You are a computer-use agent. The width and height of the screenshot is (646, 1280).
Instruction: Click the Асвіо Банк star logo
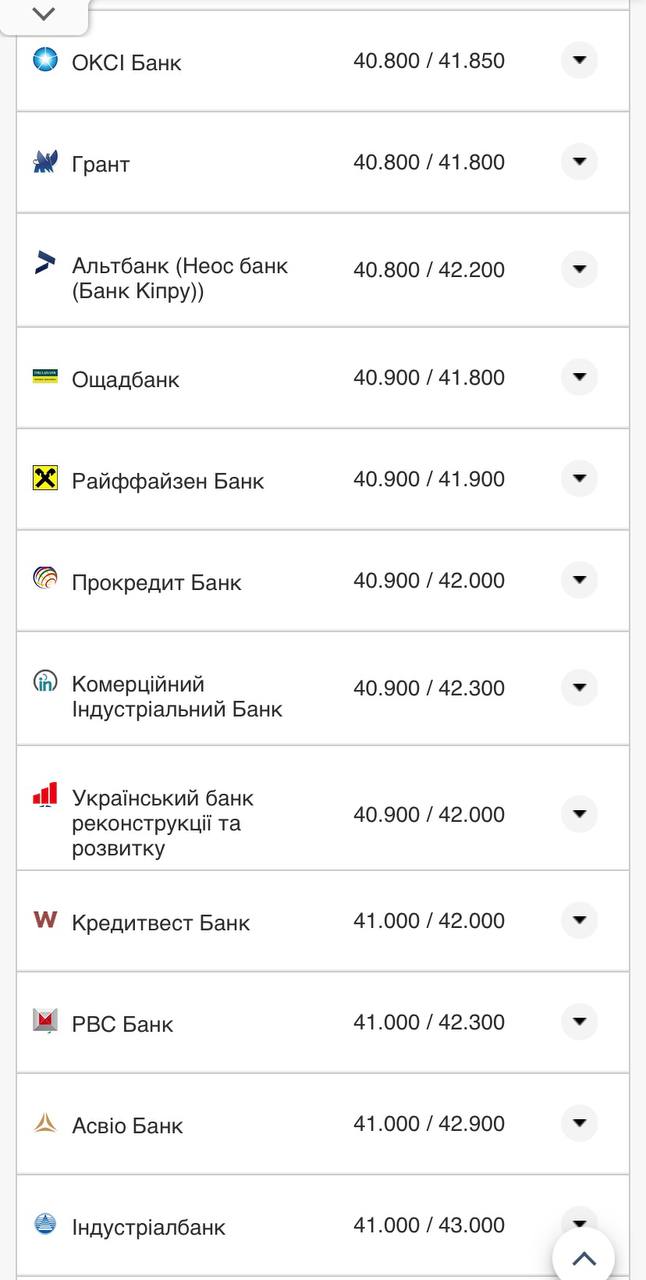[x=43, y=1123]
